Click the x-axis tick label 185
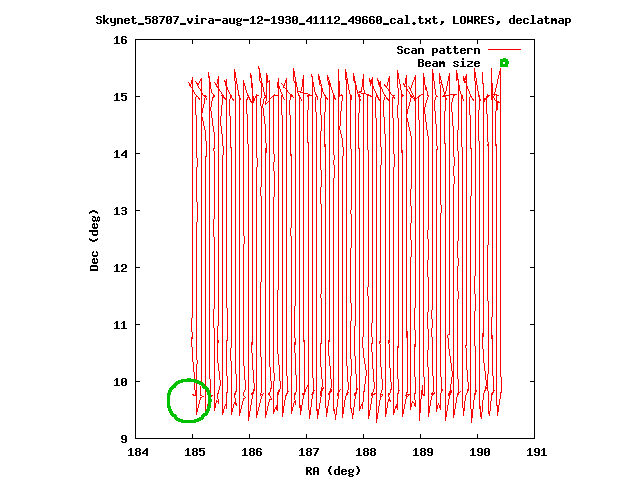This screenshot has height=480, width=640. coord(195,452)
